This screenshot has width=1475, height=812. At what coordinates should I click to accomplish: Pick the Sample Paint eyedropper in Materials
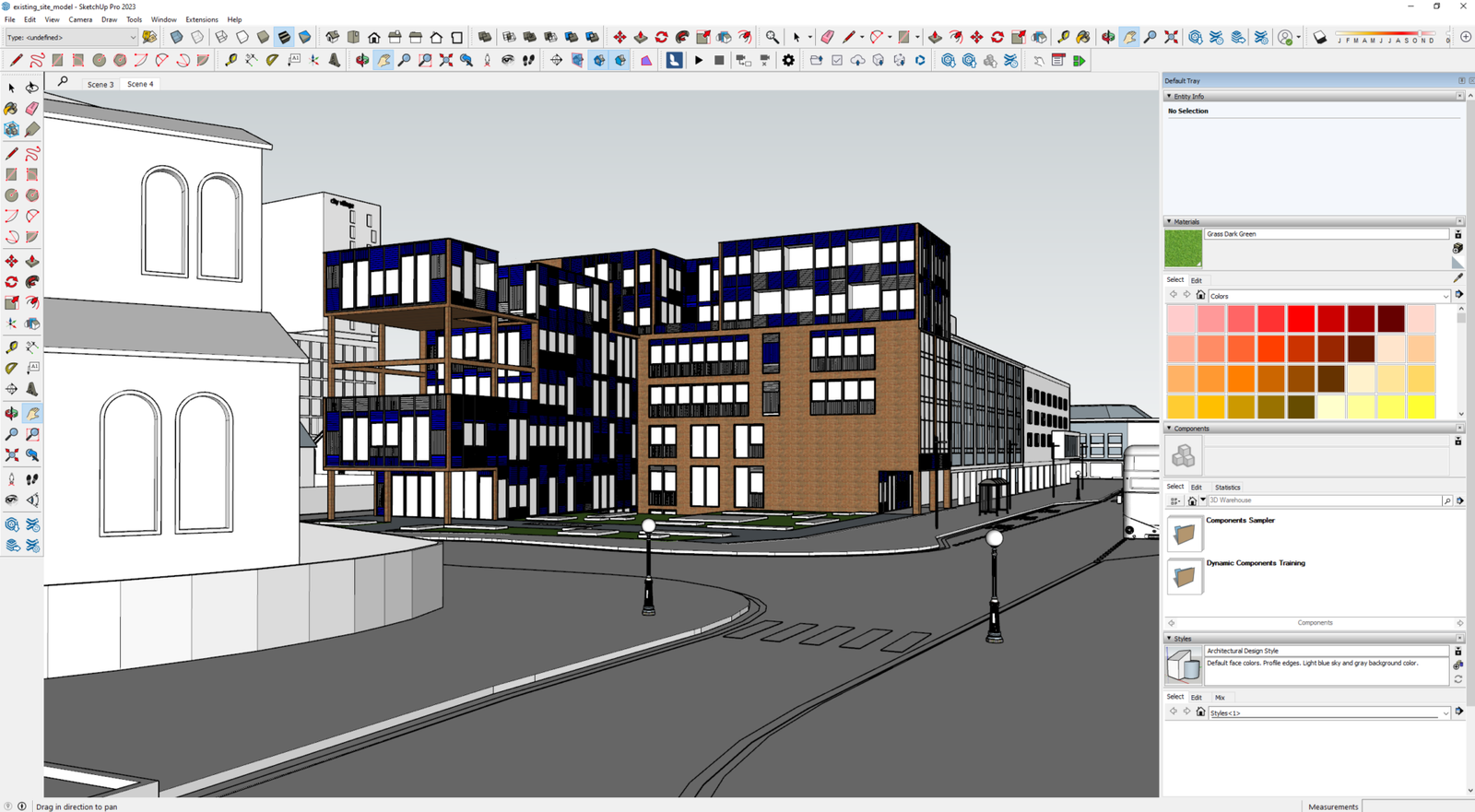[1457, 278]
